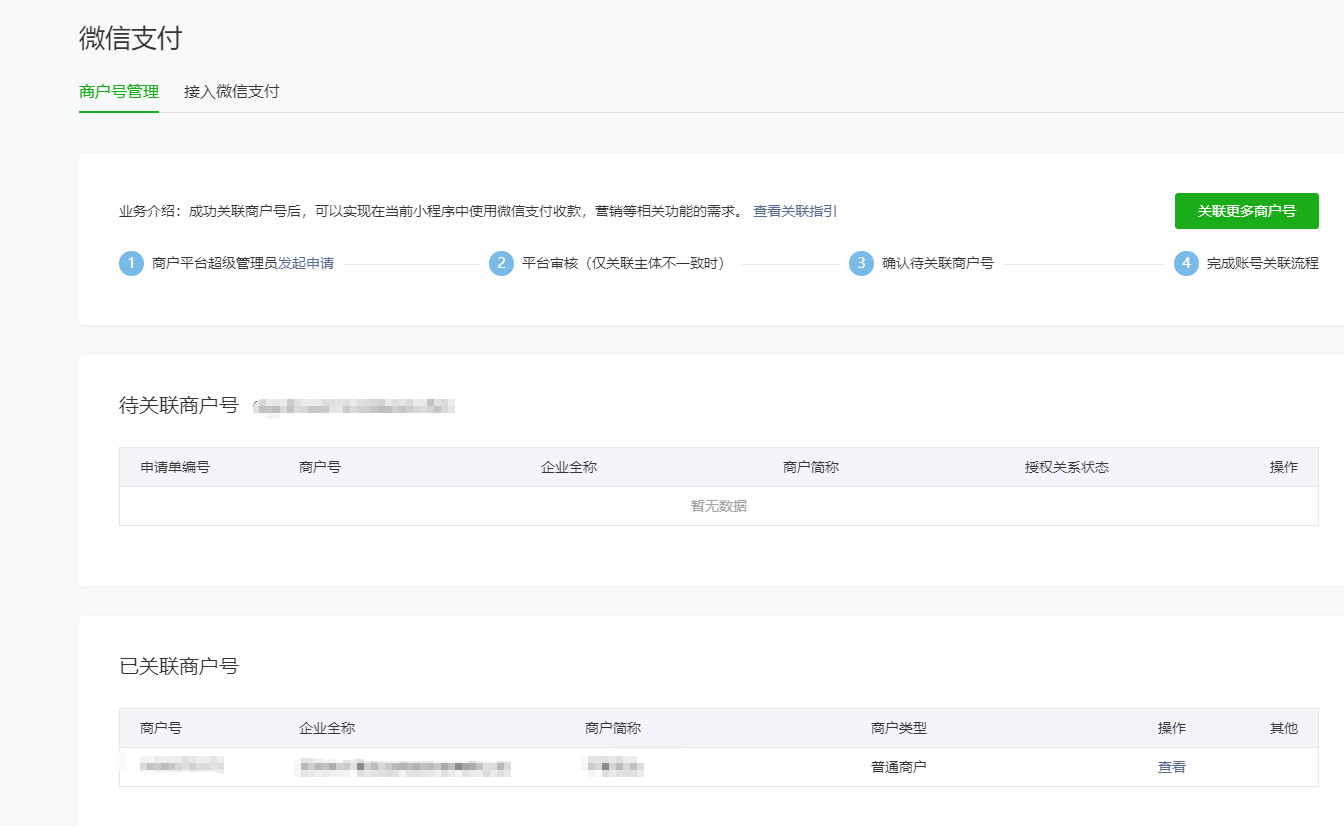Click 商户简称 header in 已关联商户号 table

[613, 728]
